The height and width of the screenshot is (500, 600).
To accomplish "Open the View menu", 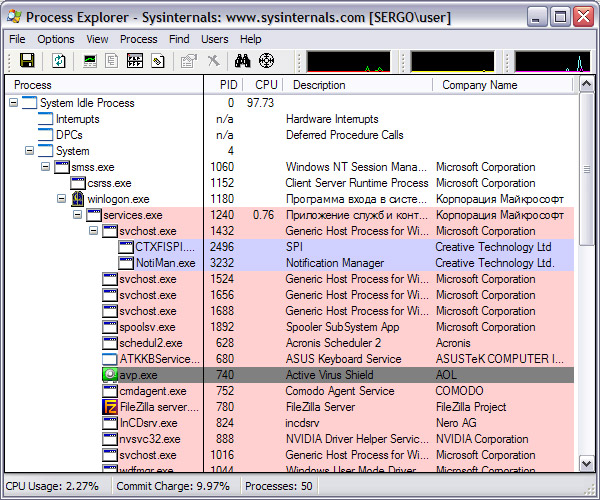I will click(x=97, y=39).
